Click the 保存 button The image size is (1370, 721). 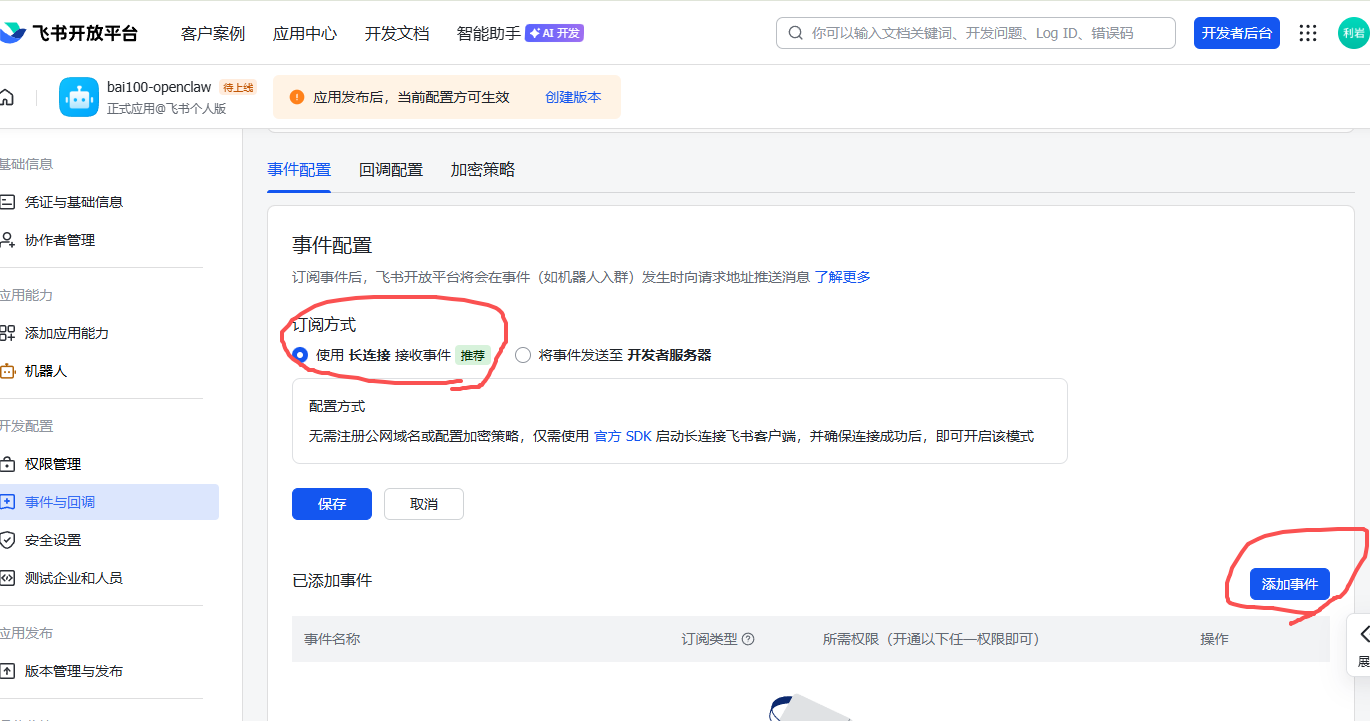[331, 504]
